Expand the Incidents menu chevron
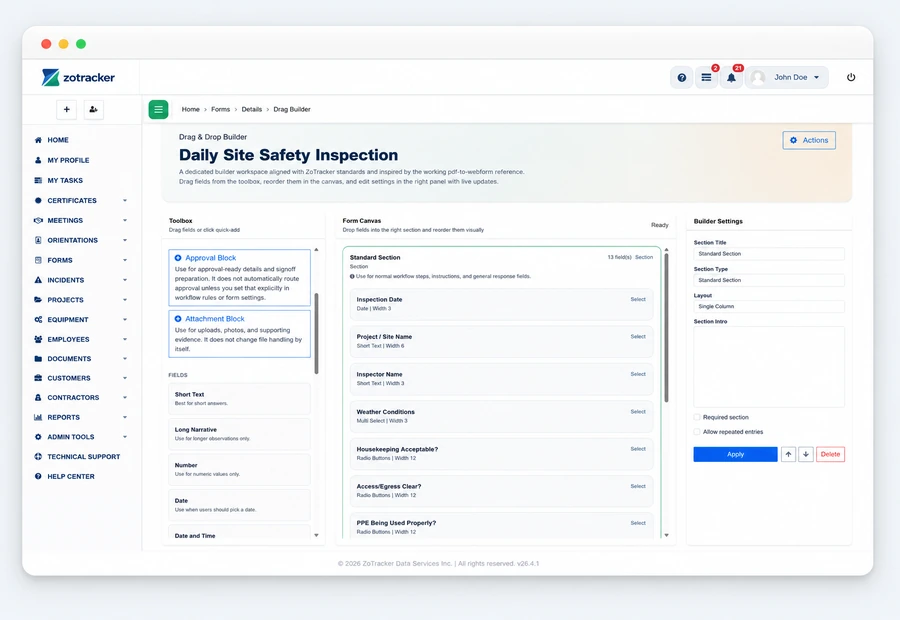This screenshot has width=900, height=620. click(125, 280)
